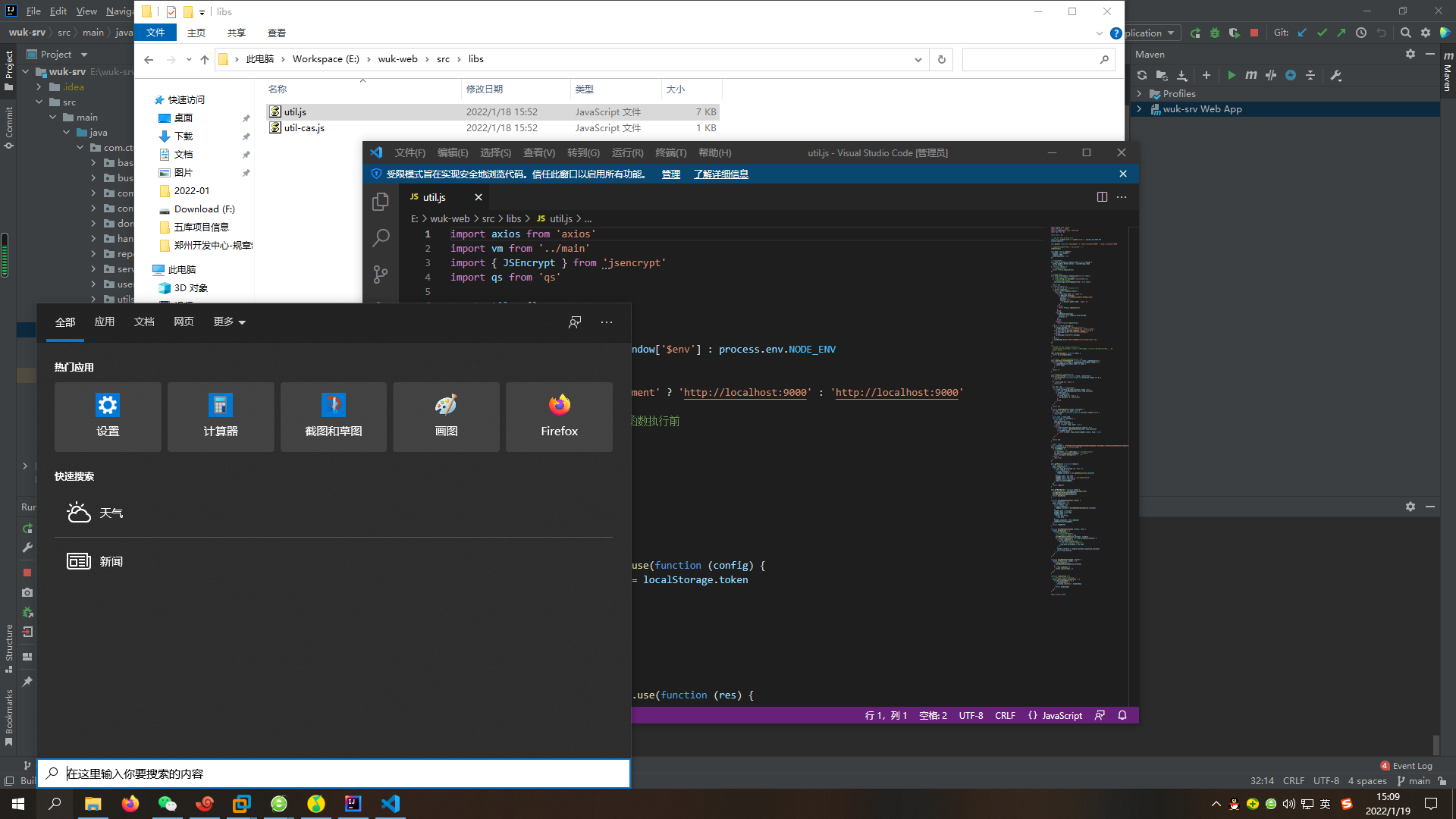Click the Windows search input box
This screenshot has height=819, width=1456.
tap(334, 773)
